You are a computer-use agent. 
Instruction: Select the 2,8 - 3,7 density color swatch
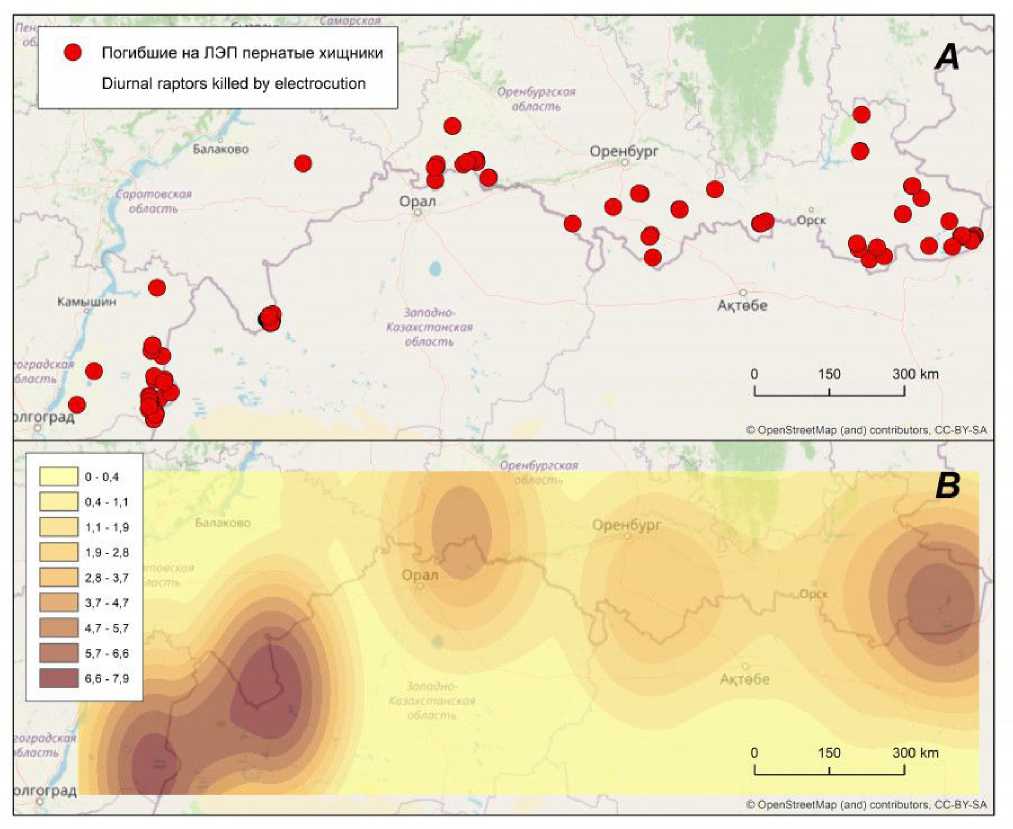(59, 578)
